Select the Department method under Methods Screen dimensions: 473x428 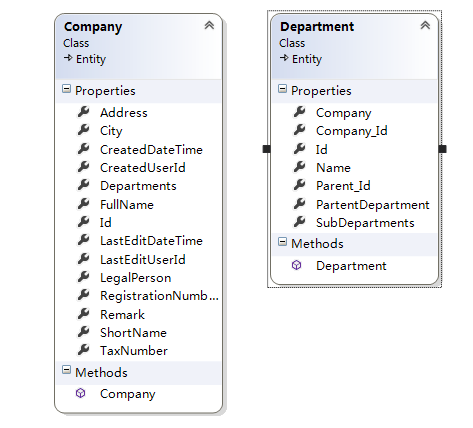tap(351, 266)
